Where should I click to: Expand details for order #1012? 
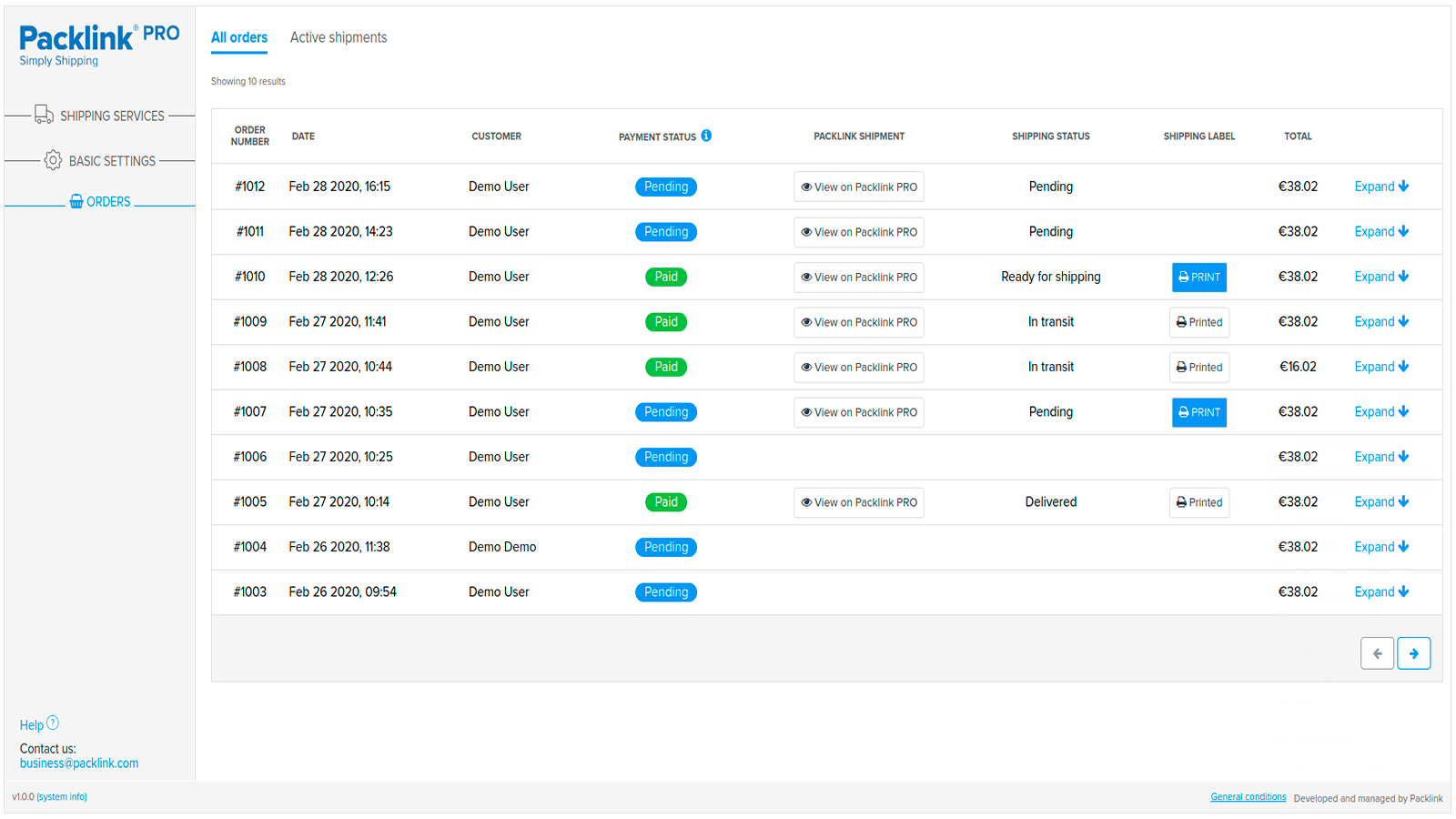[1380, 186]
